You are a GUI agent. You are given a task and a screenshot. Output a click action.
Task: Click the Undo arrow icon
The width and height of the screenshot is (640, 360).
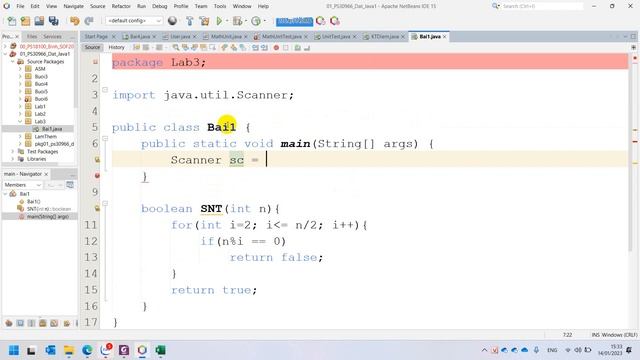75,21
